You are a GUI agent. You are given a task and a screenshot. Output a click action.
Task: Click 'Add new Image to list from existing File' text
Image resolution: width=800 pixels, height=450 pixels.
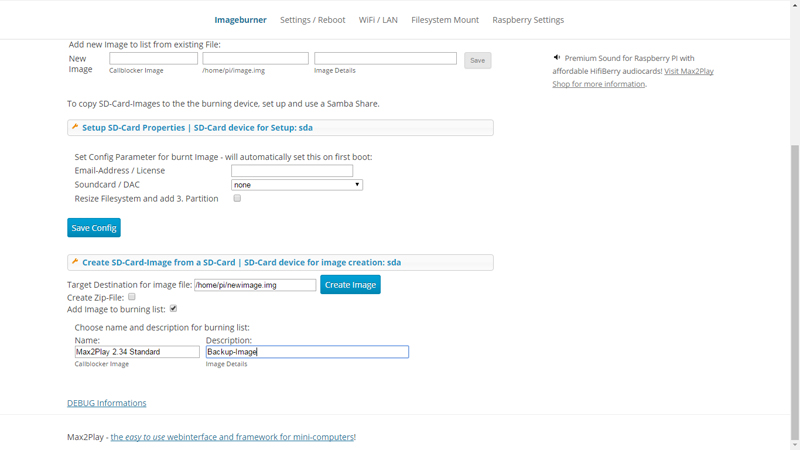pyautogui.click(x=144, y=44)
